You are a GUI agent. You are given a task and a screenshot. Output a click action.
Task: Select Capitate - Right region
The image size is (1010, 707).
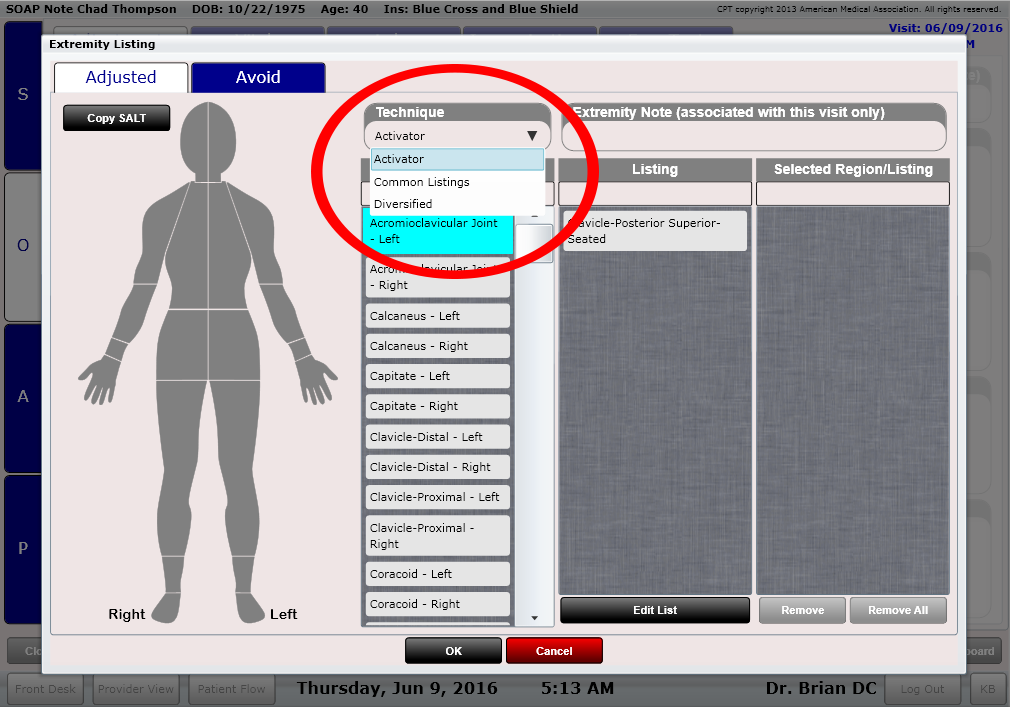point(438,406)
